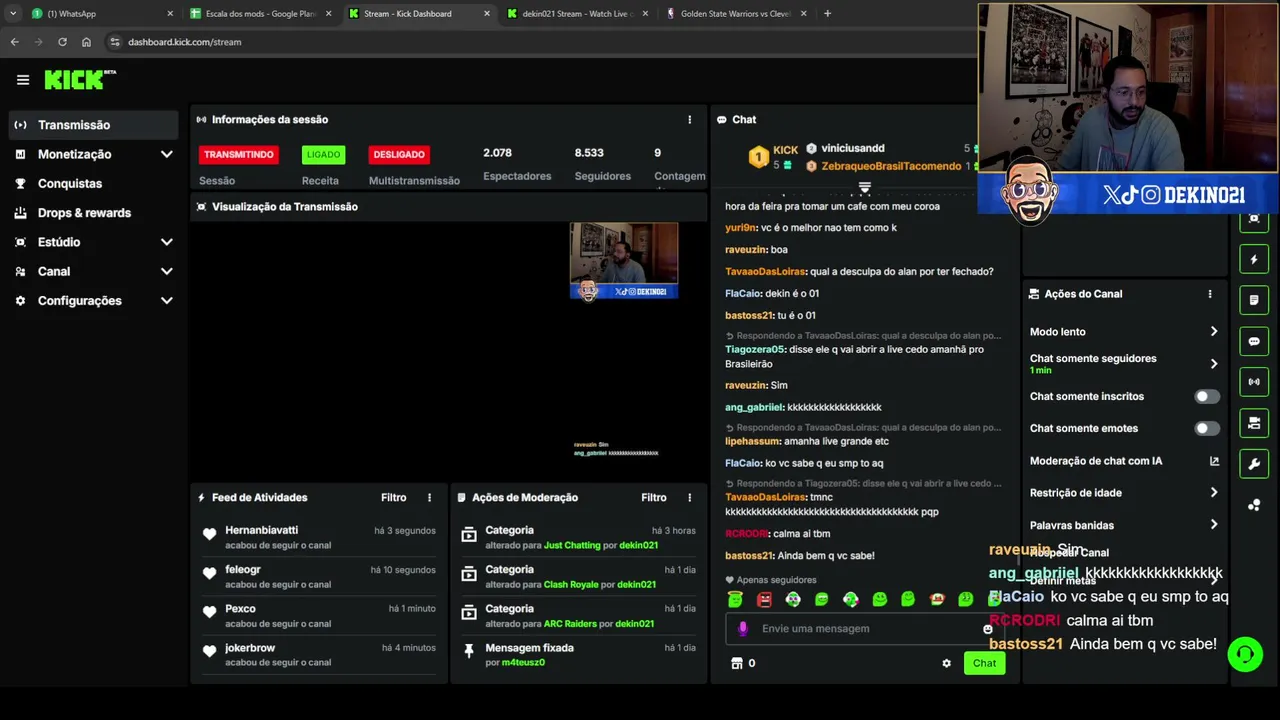Go to browser home page
This screenshot has width=1280, height=720.
tap(86, 42)
